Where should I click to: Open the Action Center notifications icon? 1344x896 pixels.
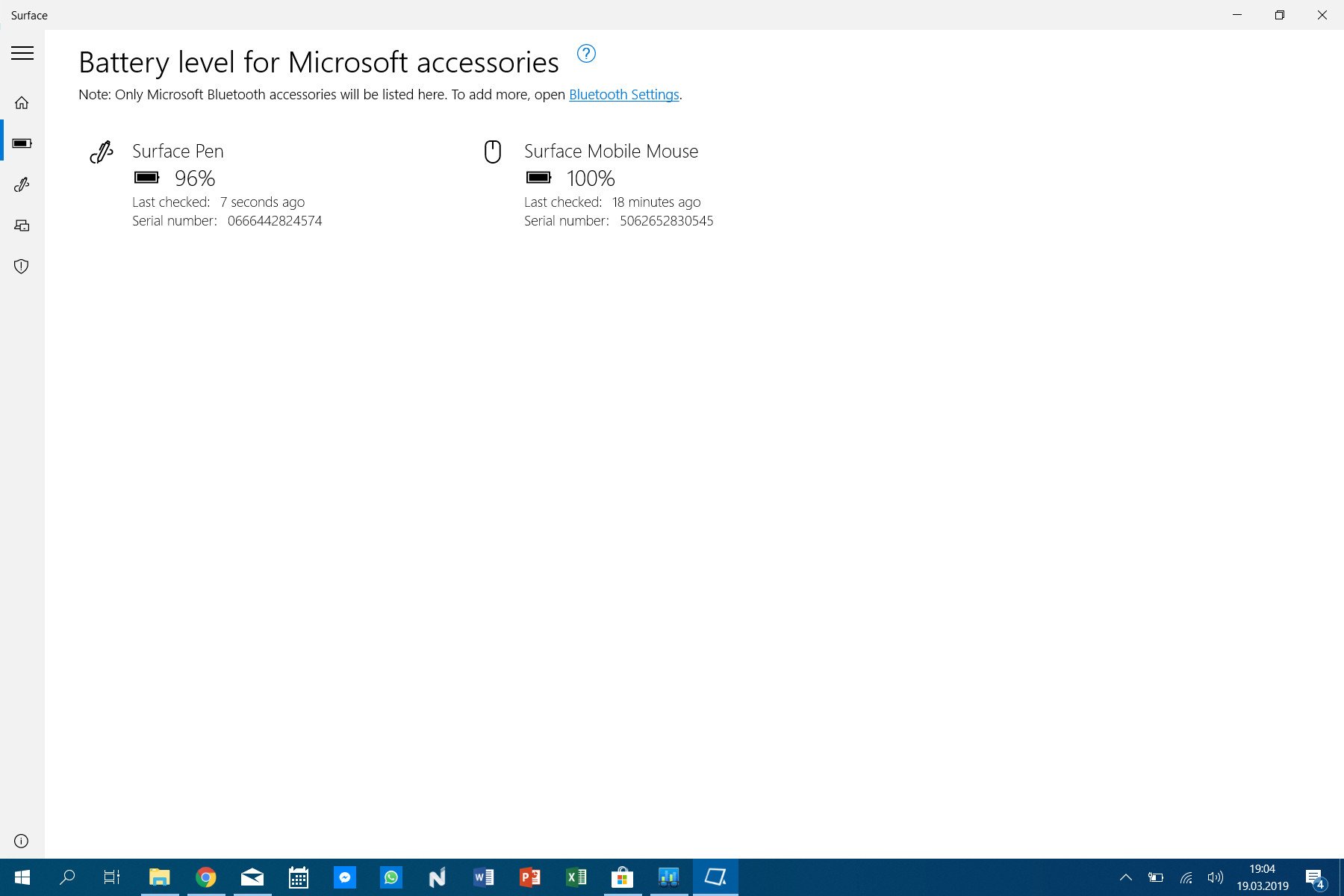1316,878
